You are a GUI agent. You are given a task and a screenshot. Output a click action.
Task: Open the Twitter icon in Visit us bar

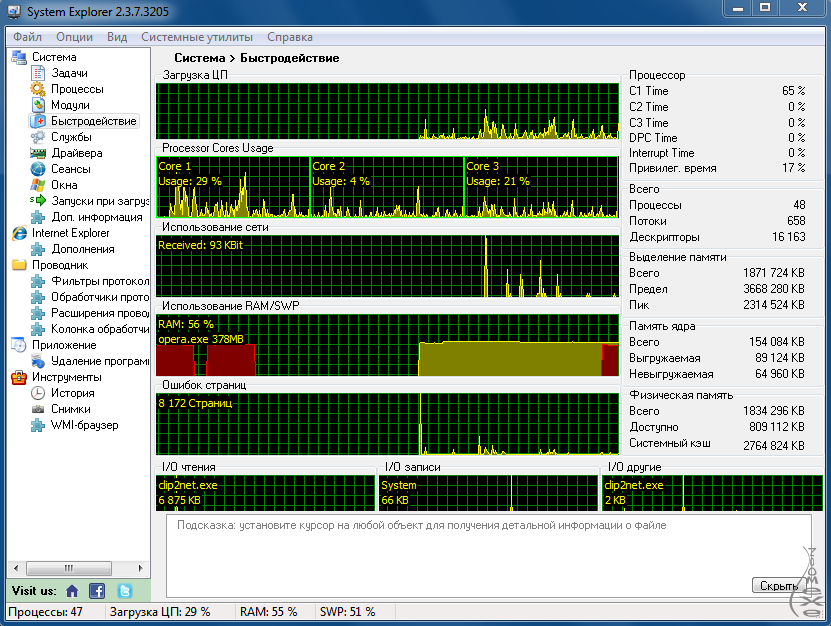click(x=125, y=591)
